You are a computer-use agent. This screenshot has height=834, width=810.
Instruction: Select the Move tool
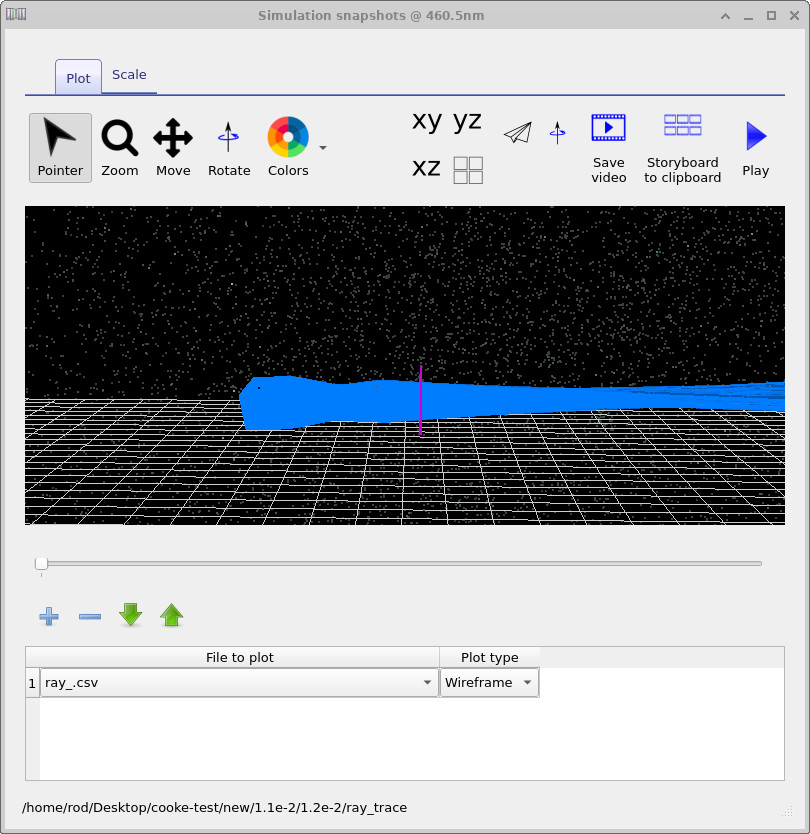coord(173,147)
